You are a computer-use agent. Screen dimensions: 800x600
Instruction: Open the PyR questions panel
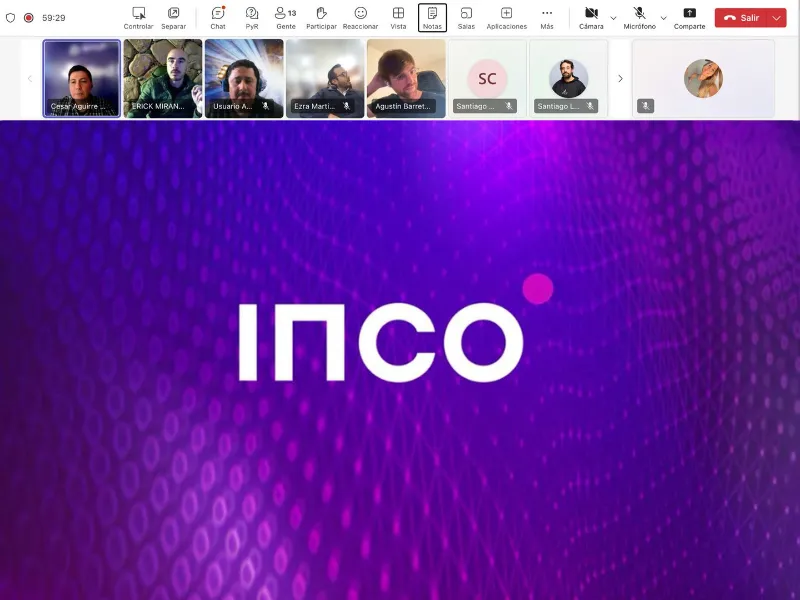252,17
